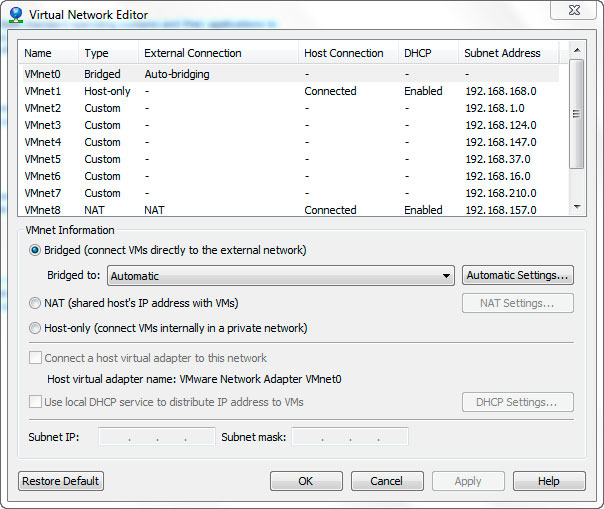
Task: Select the VMnet1 row
Action: pos(291,91)
